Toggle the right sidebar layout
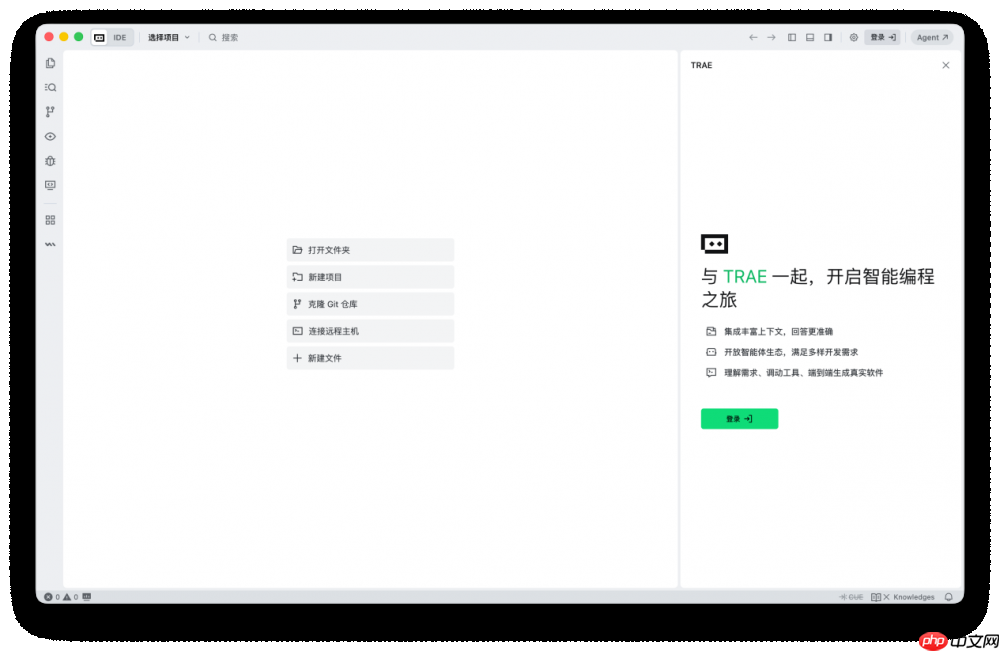Image resolution: width=1000 pixels, height=651 pixels. click(x=828, y=38)
